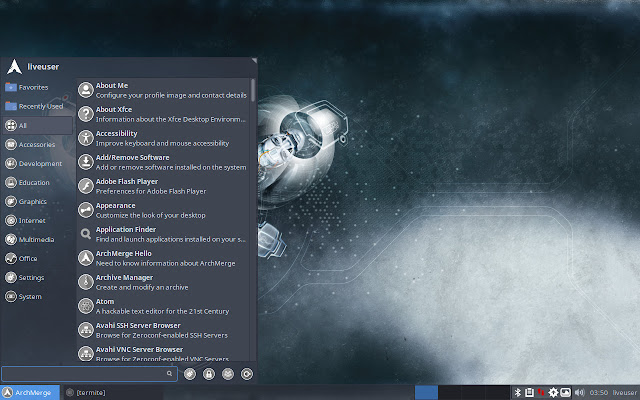The height and width of the screenshot is (400, 640).
Task: Click the menu search input field
Action: tap(89, 373)
